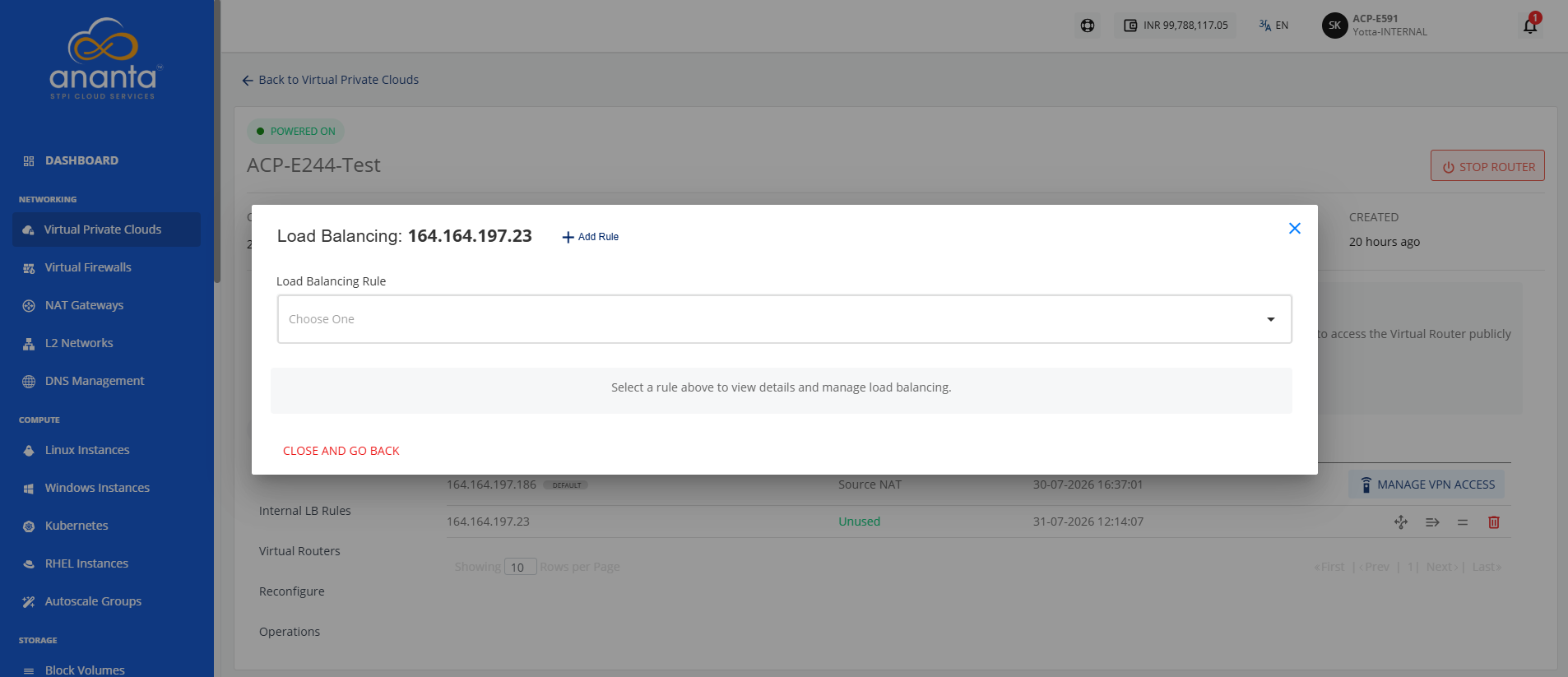
Task: Click the load balancing equals icon for 164.164.197.23
Action: coord(1463,522)
